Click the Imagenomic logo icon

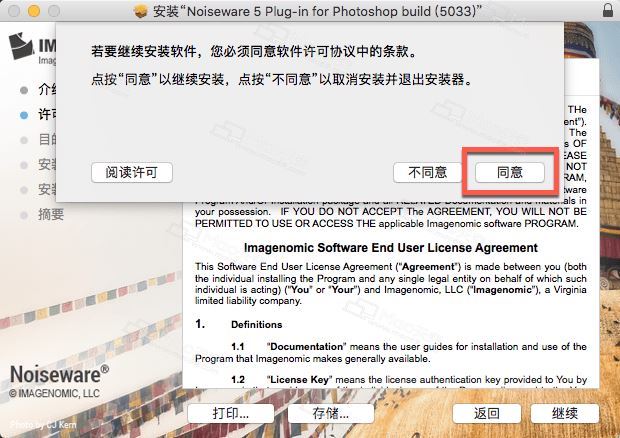pyautogui.click(x=21, y=46)
